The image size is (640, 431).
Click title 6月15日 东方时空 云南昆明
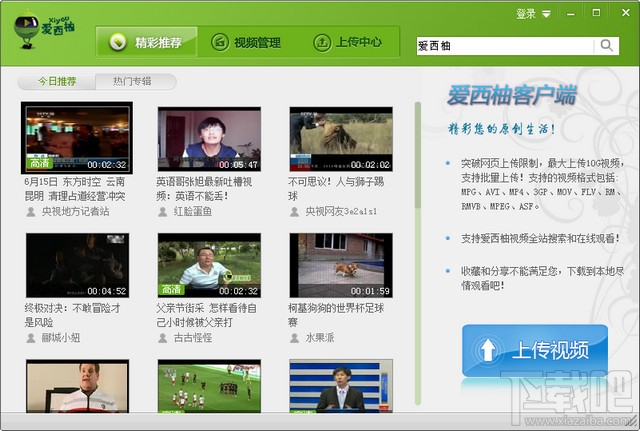pos(75,189)
